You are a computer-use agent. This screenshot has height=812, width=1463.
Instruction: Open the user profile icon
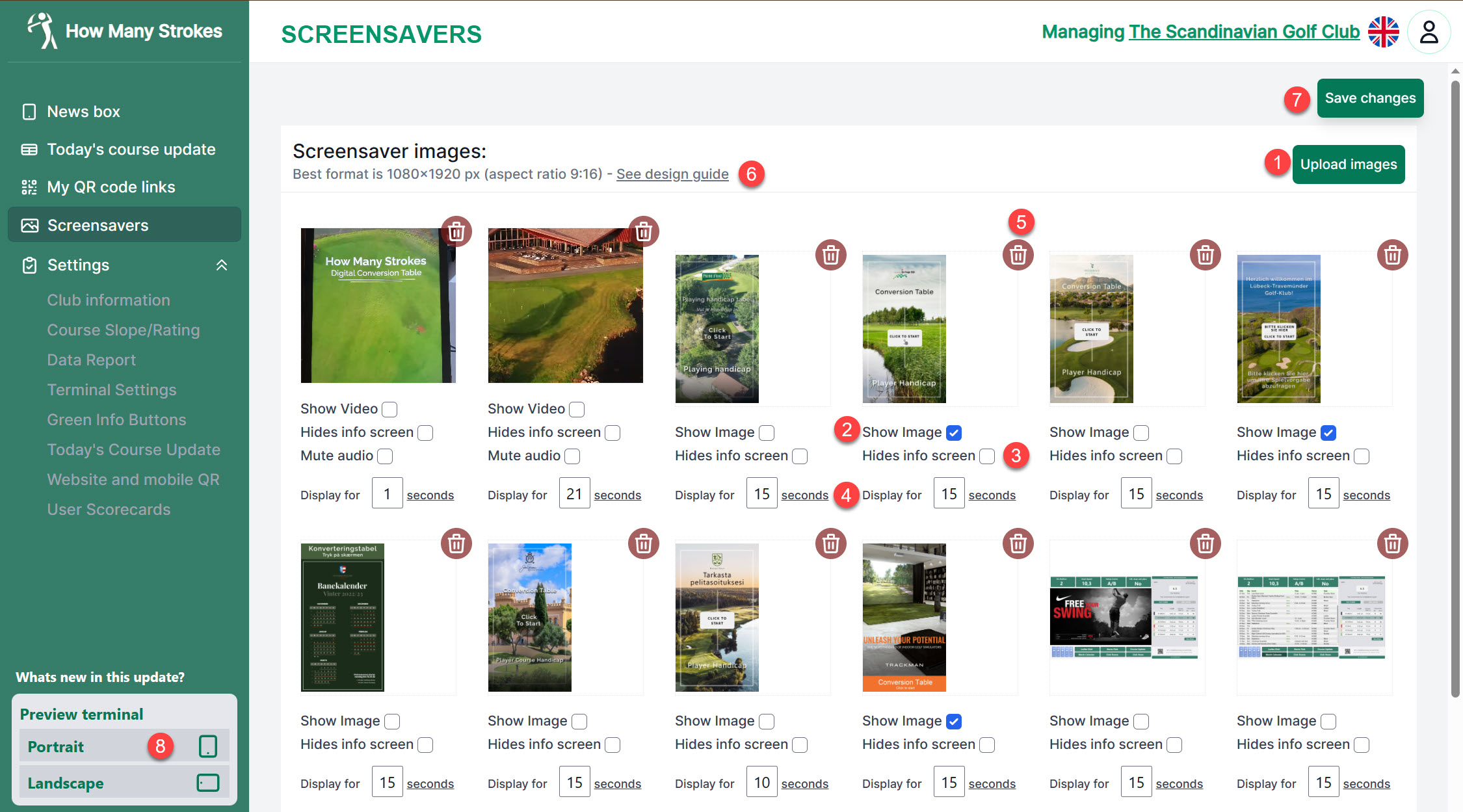pyautogui.click(x=1429, y=32)
